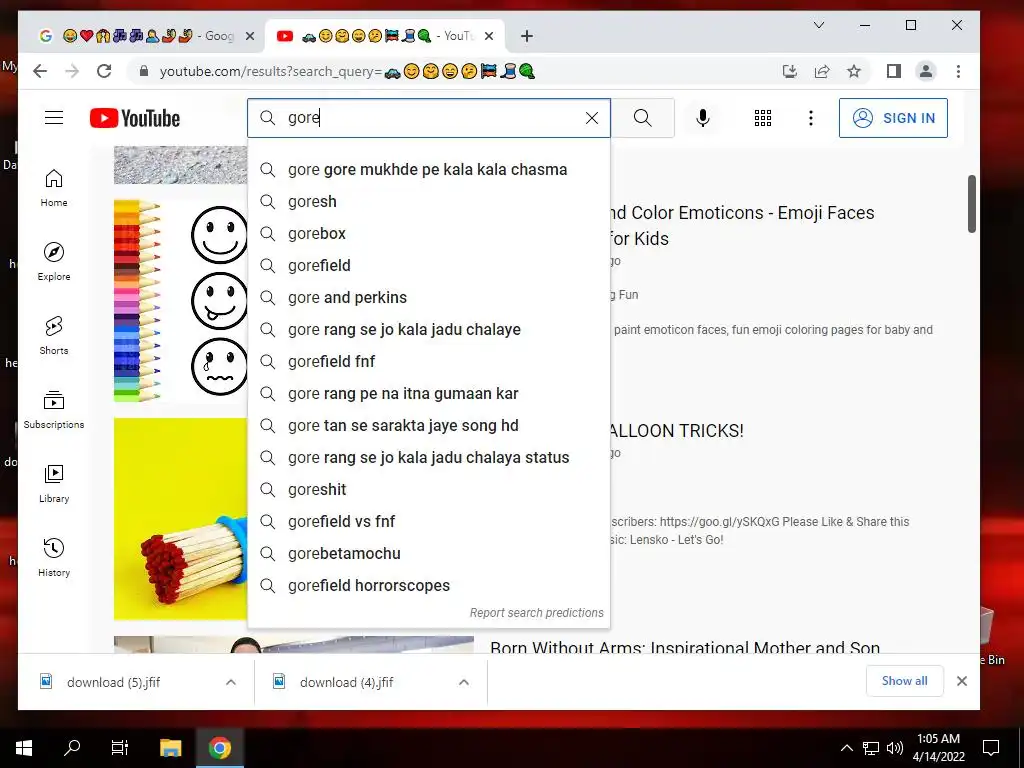Viewport: 1024px width, 768px height.
Task: Switch to the Google search tab
Action: tap(137, 36)
